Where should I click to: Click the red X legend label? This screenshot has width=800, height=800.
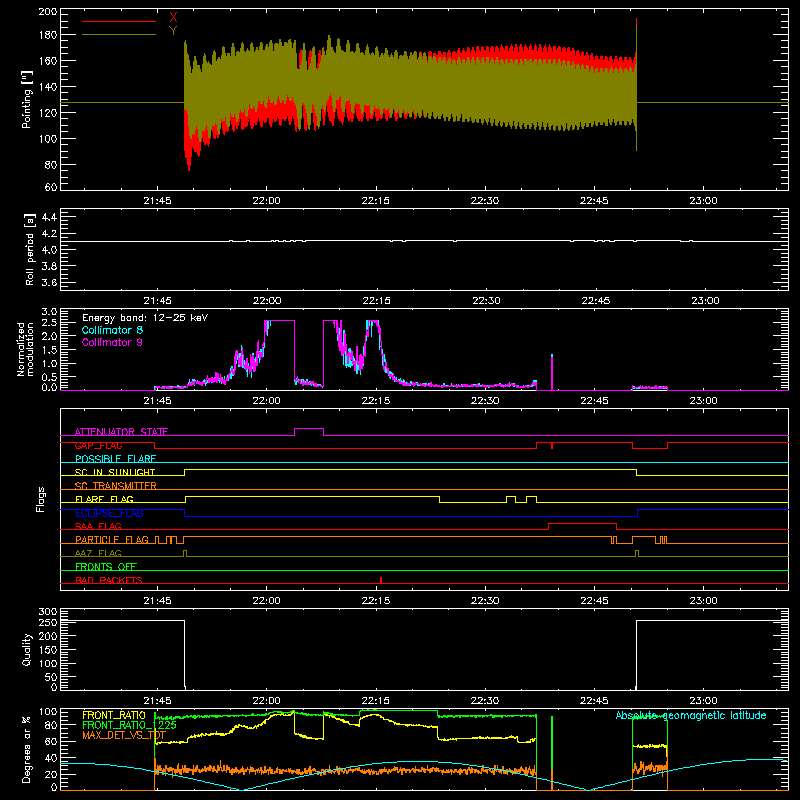[x=173, y=17]
